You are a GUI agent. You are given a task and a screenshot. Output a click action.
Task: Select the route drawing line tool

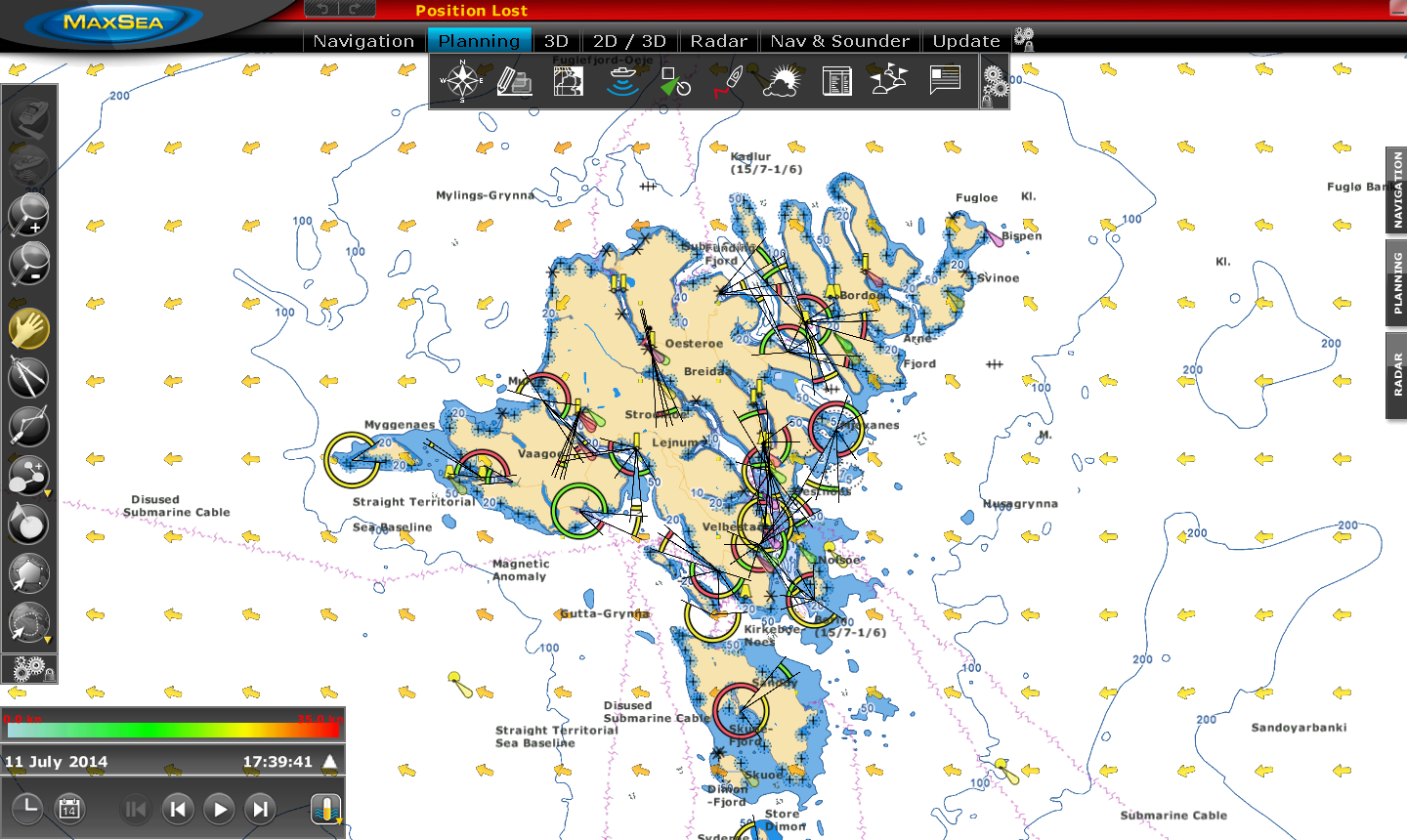[29, 427]
